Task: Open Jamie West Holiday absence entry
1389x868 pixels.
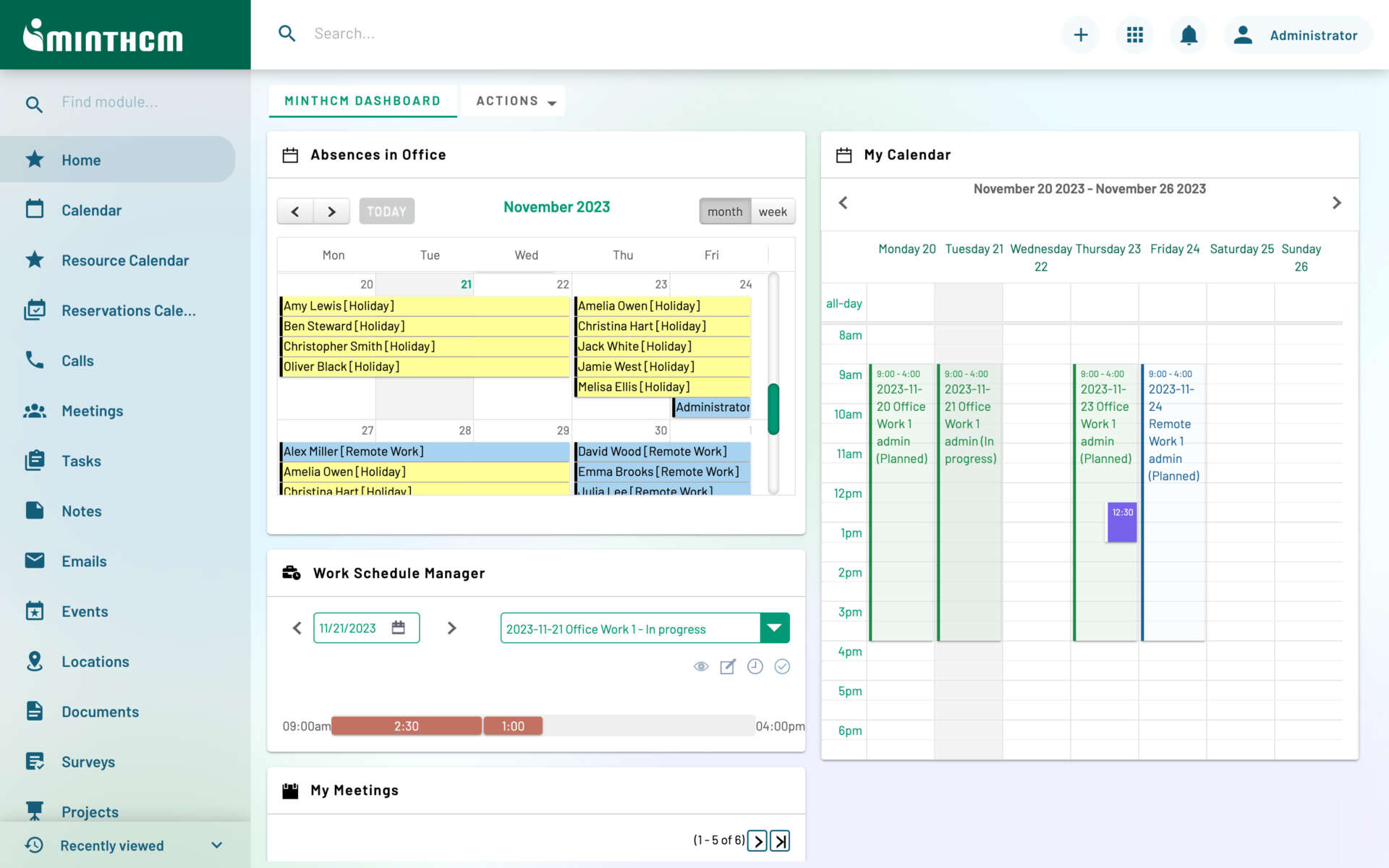Action: [x=662, y=367]
